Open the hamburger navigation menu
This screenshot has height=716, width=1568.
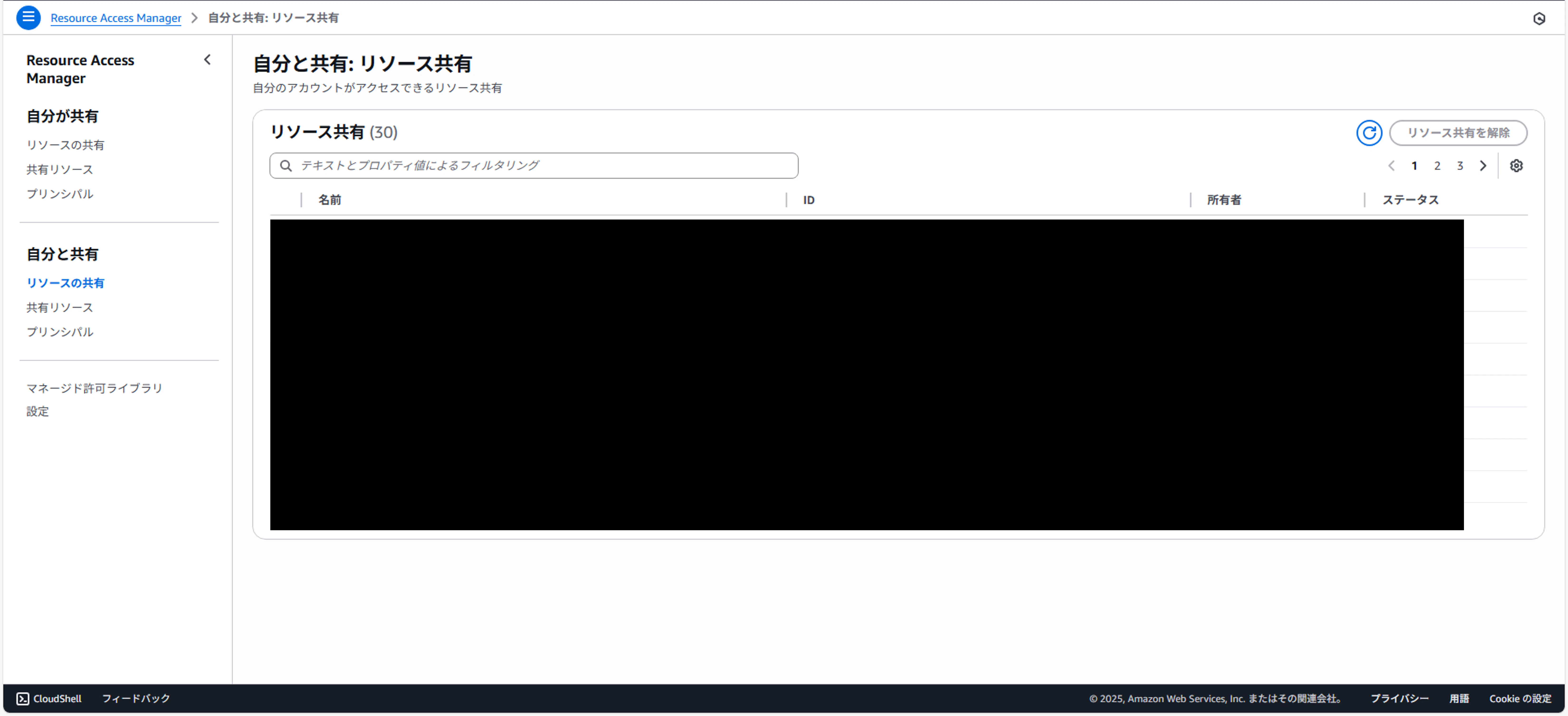click(x=28, y=18)
